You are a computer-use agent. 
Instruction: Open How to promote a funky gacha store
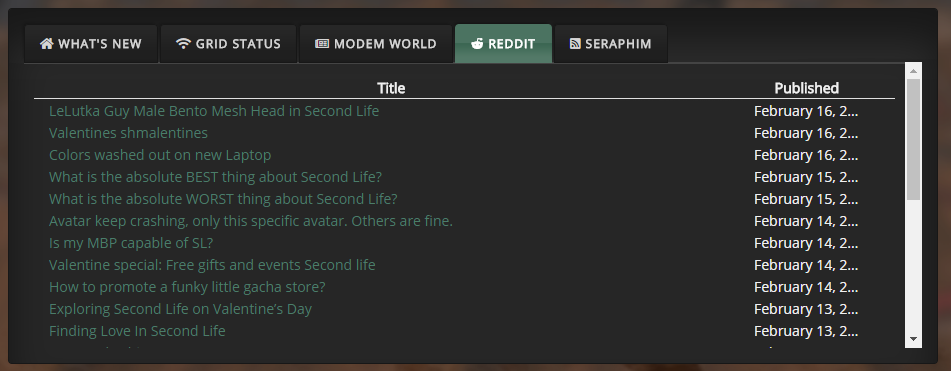tap(187, 287)
